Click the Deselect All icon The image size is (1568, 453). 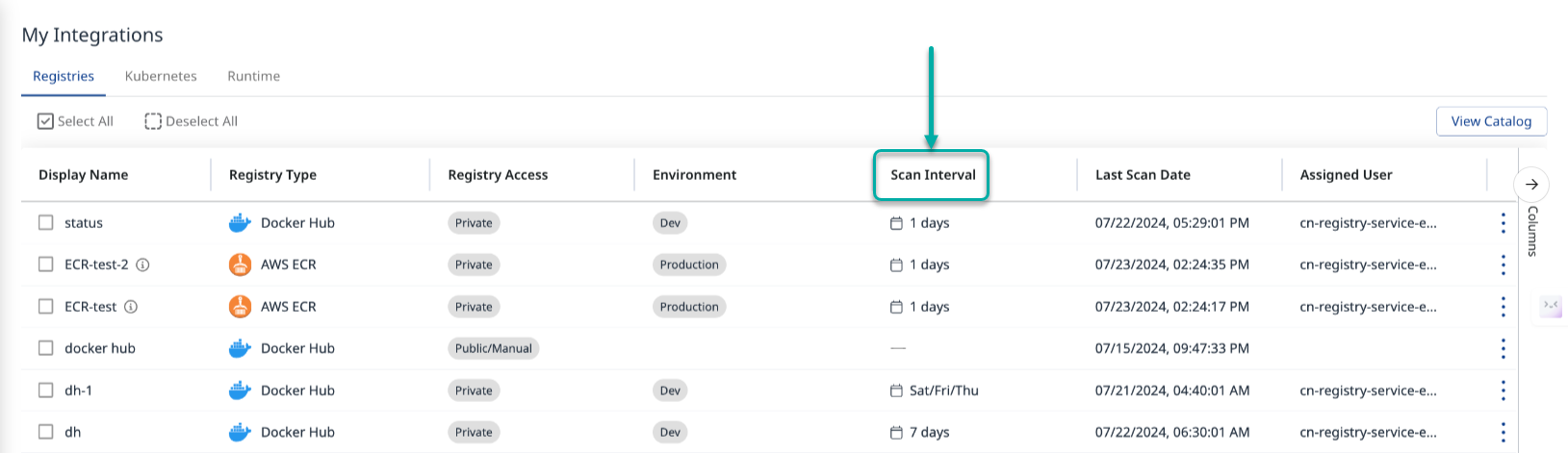pyautogui.click(x=153, y=121)
